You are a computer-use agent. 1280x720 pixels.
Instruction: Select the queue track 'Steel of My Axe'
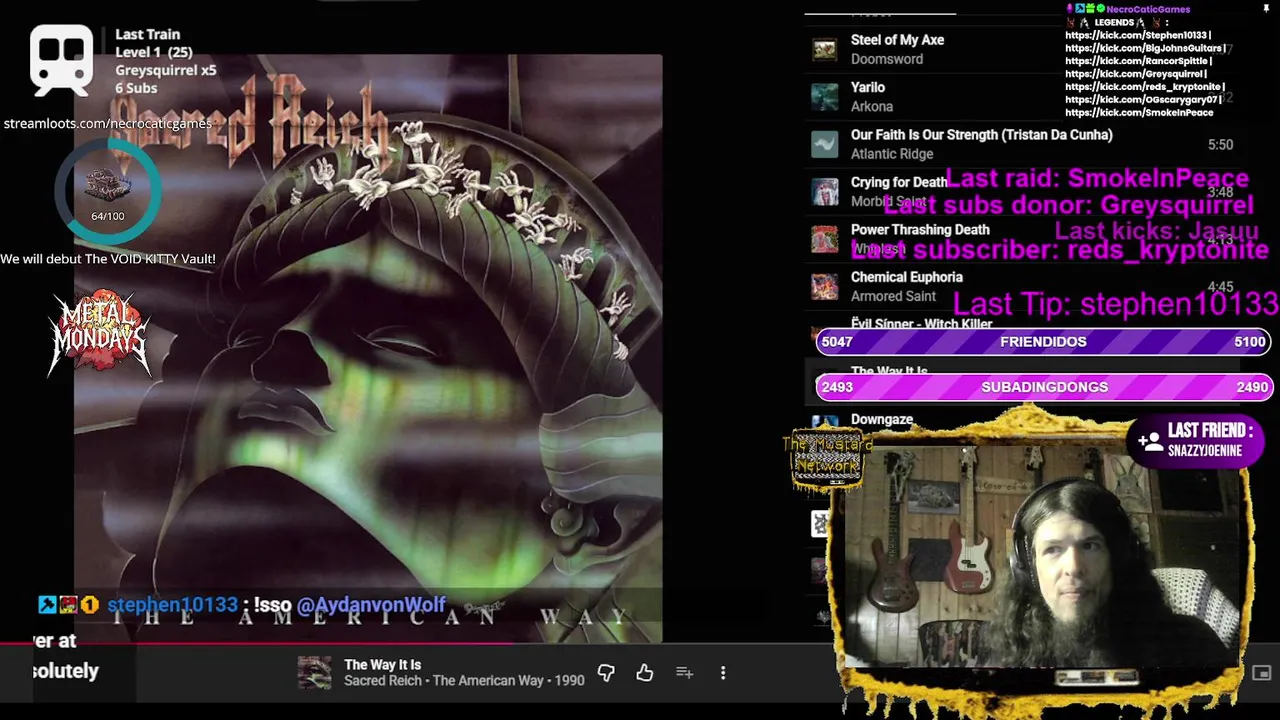(x=897, y=40)
